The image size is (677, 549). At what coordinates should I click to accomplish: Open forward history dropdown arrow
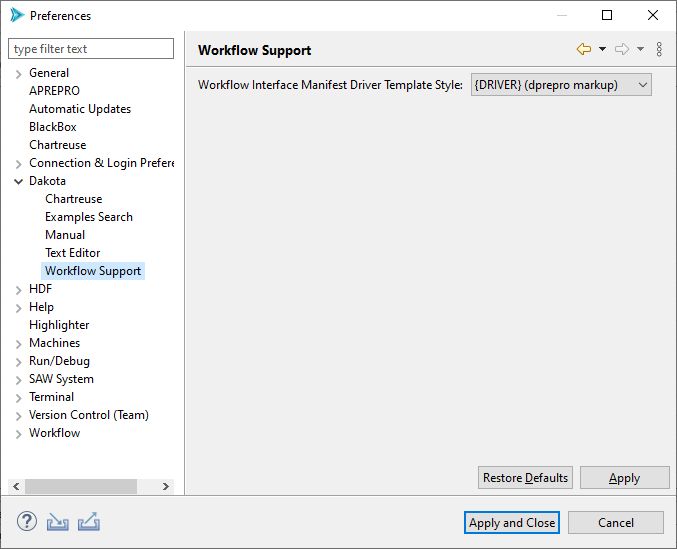pyautogui.click(x=640, y=49)
